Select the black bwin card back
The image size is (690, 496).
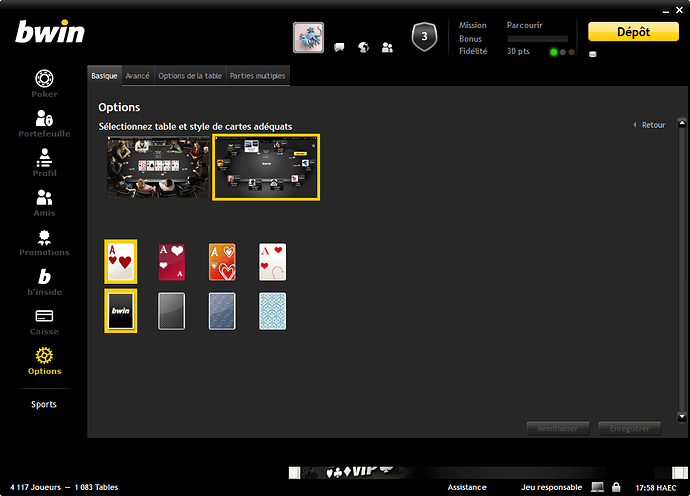click(121, 311)
